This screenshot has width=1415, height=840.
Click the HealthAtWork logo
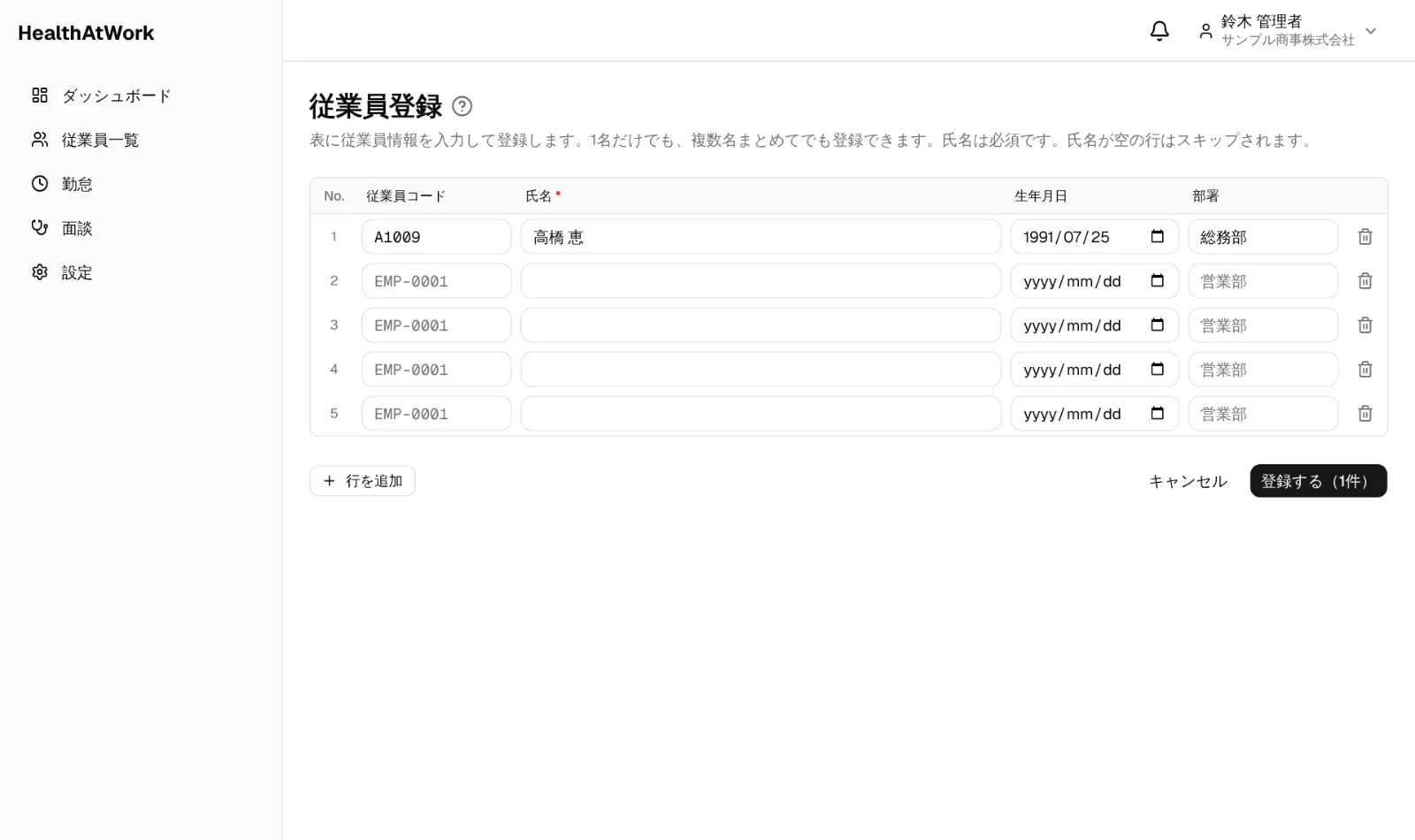click(86, 33)
